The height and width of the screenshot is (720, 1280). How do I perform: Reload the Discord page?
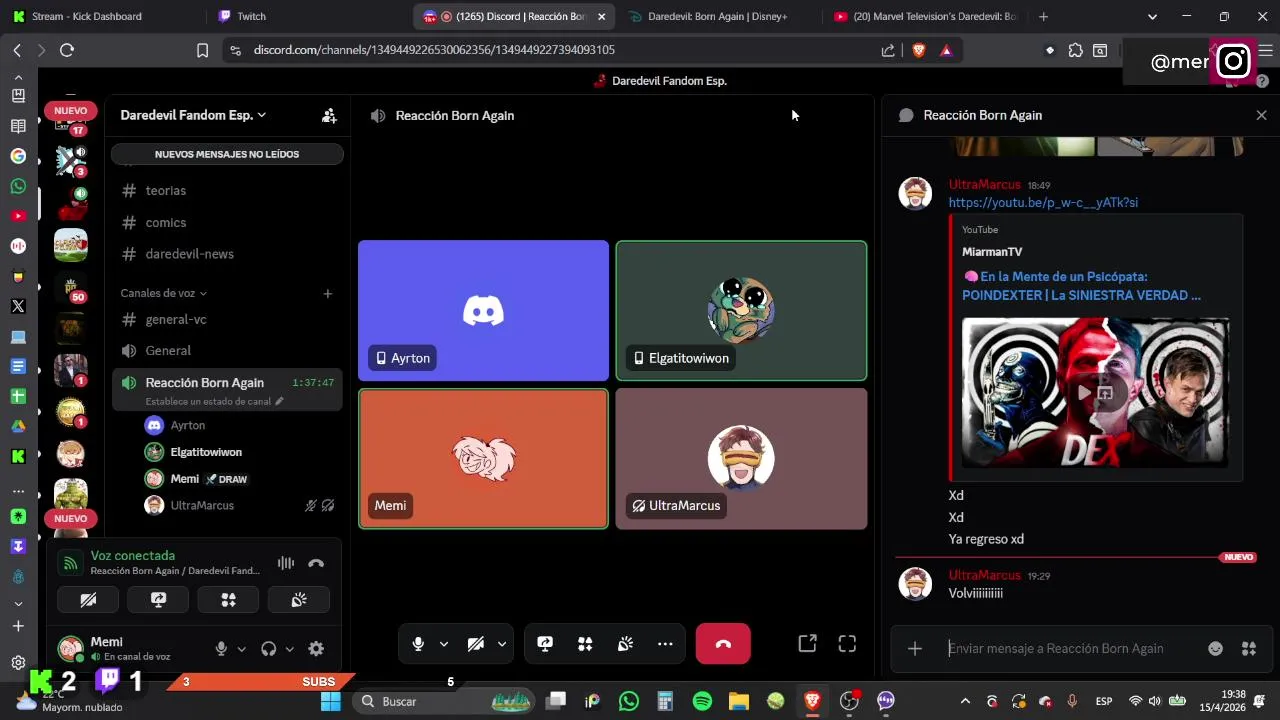[x=67, y=50]
